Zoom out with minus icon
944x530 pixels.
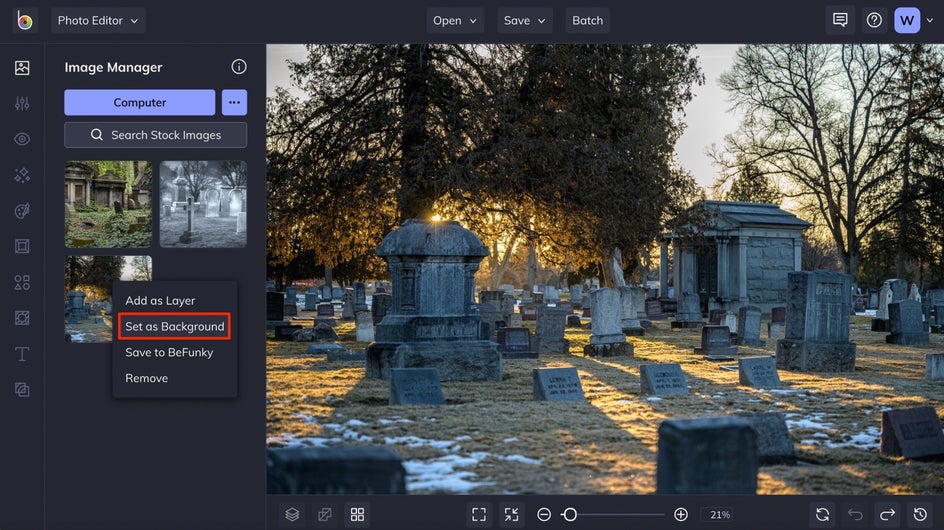(544, 514)
